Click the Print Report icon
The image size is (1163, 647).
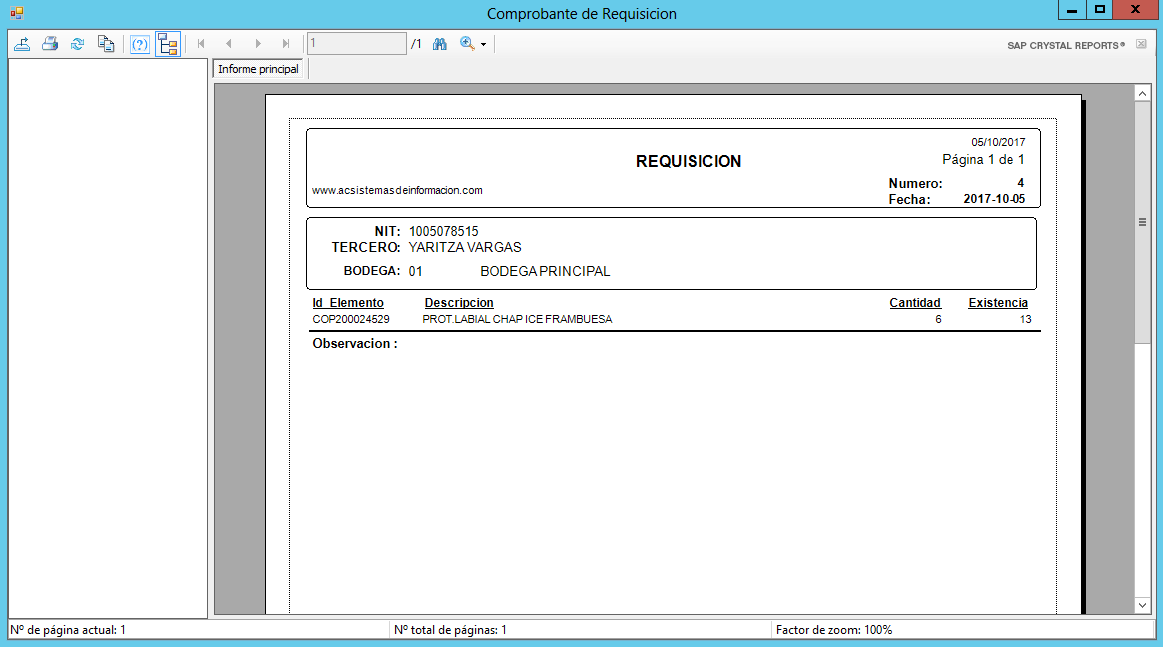click(x=50, y=44)
